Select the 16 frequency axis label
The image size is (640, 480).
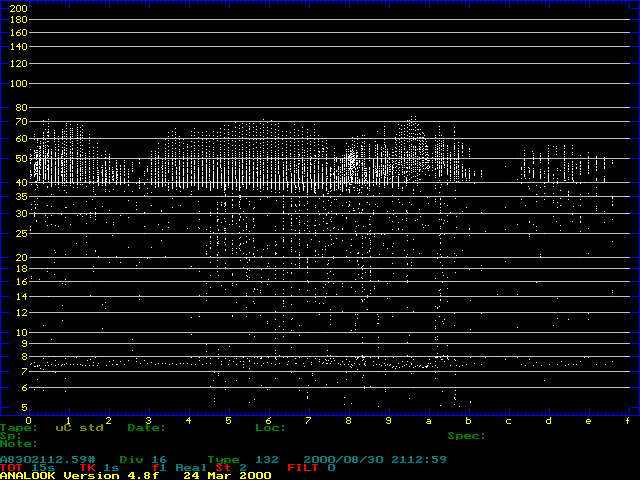22,282
